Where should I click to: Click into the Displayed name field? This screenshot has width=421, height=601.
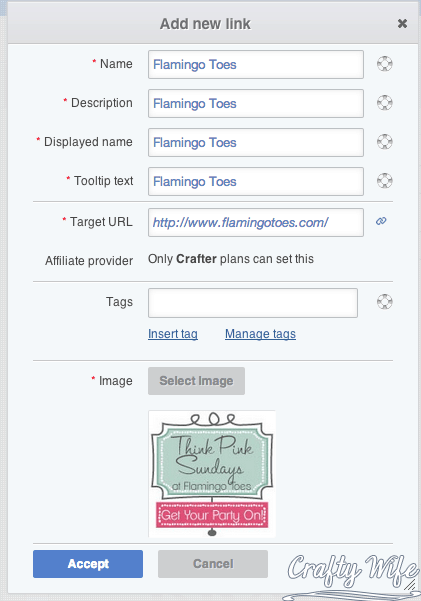point(256,143)
